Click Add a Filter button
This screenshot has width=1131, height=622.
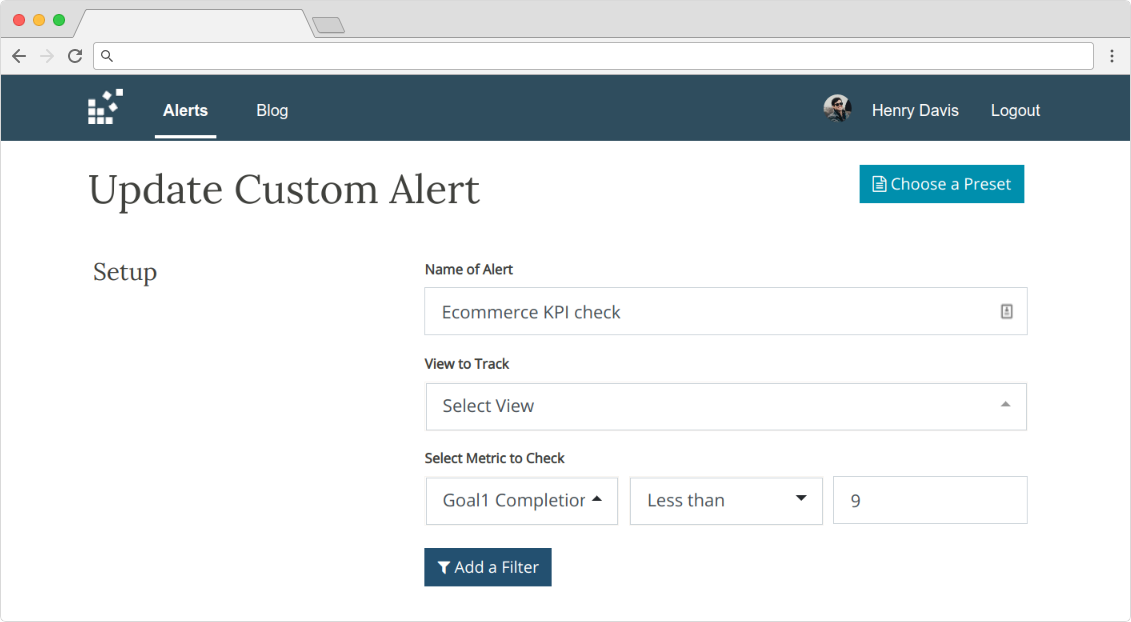point(488,567)
